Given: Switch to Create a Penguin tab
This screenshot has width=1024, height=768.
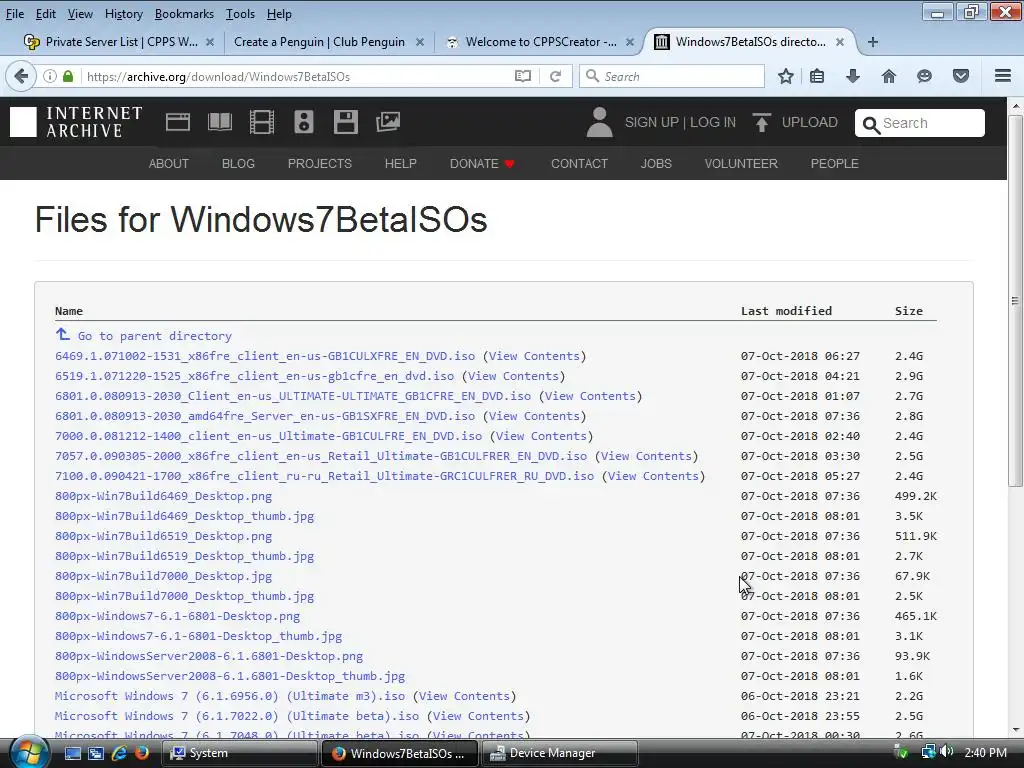Looking at the screenshot, I should (328, 42).
